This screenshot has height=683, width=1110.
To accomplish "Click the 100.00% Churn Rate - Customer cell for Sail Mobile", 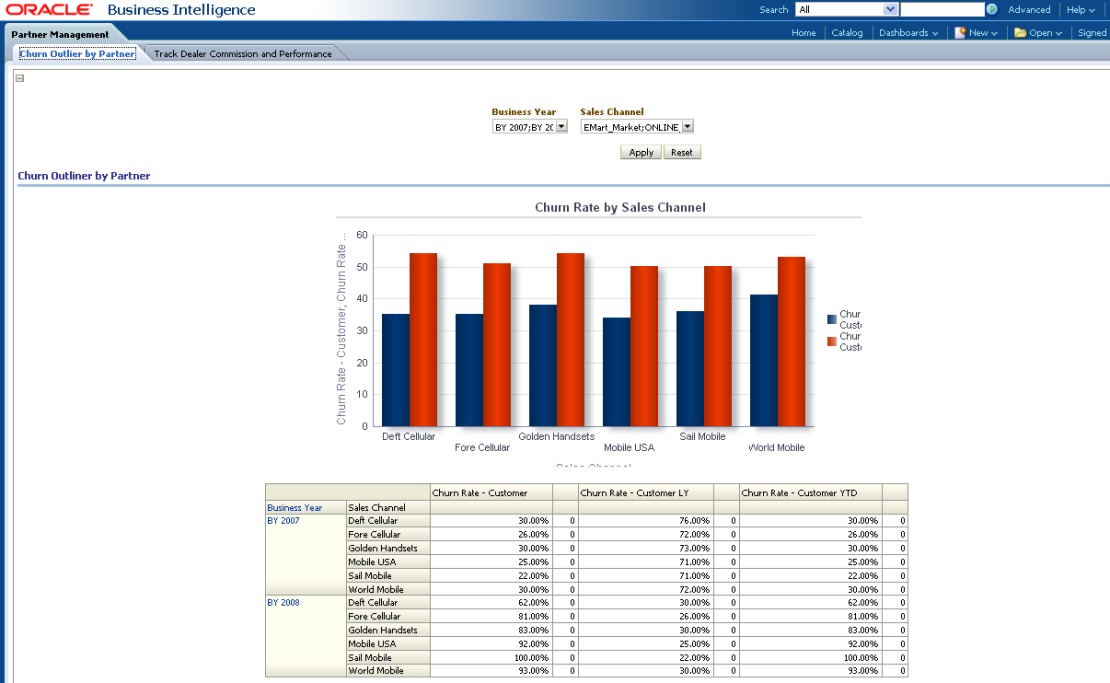I will pyautogui.click(x=491, y=658).
